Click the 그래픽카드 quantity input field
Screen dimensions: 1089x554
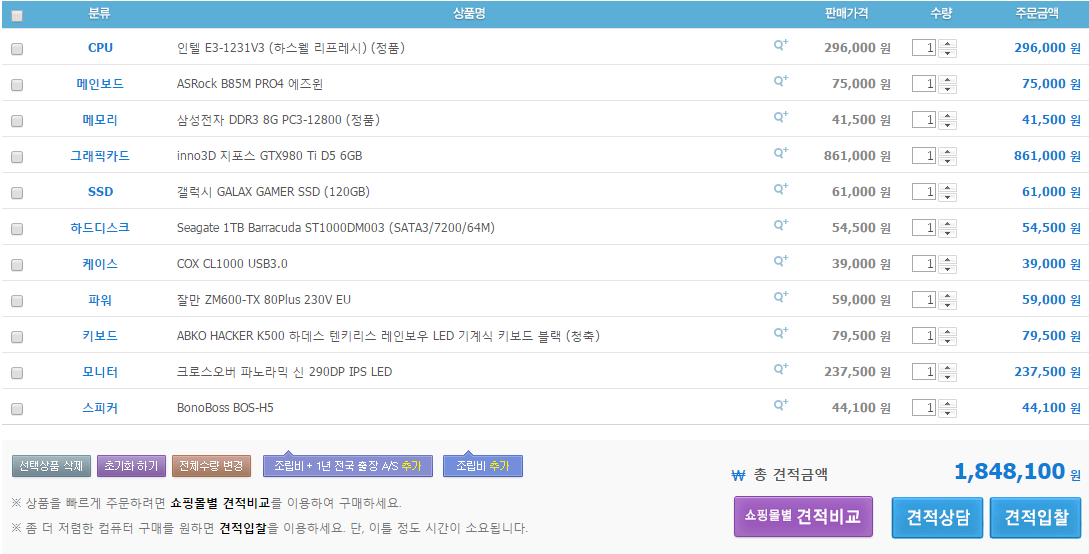[x=924, y=156]
